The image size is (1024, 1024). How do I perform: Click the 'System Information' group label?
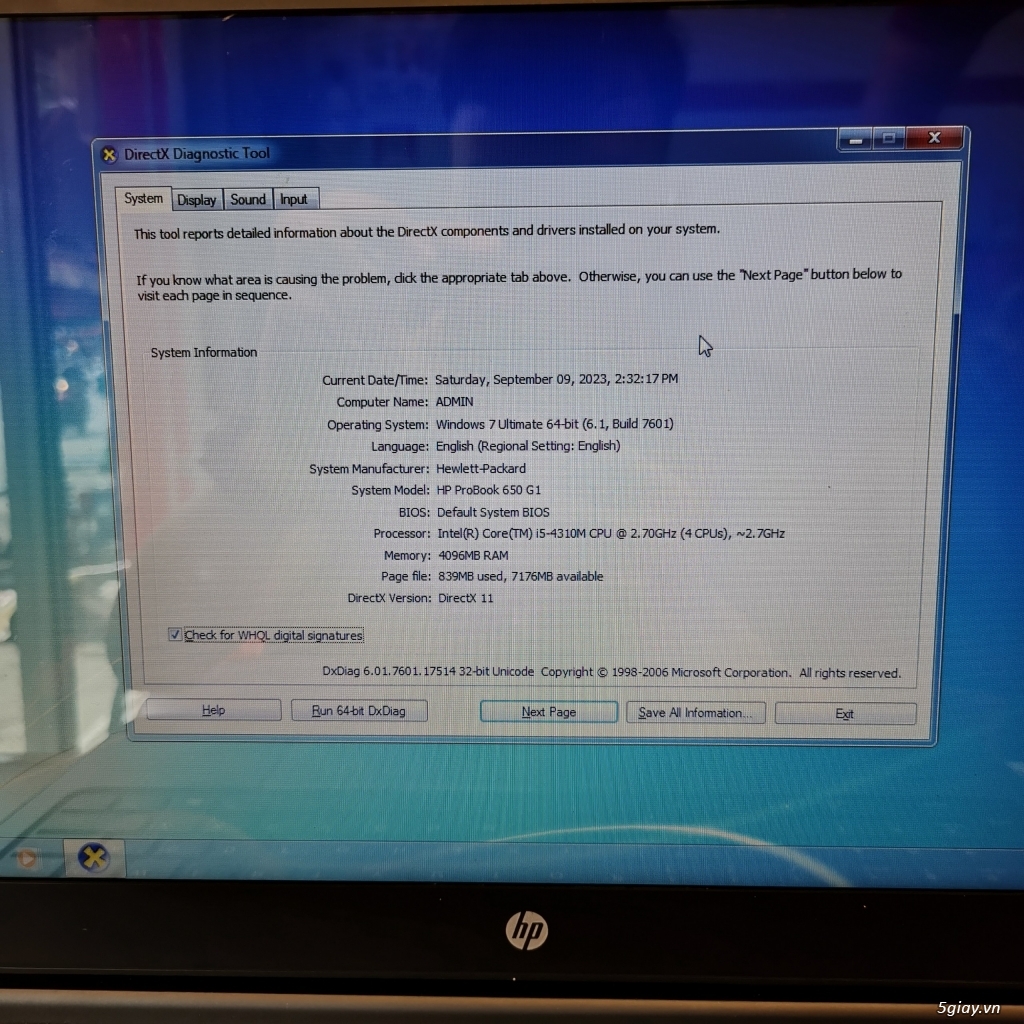(x=204, y=353)
